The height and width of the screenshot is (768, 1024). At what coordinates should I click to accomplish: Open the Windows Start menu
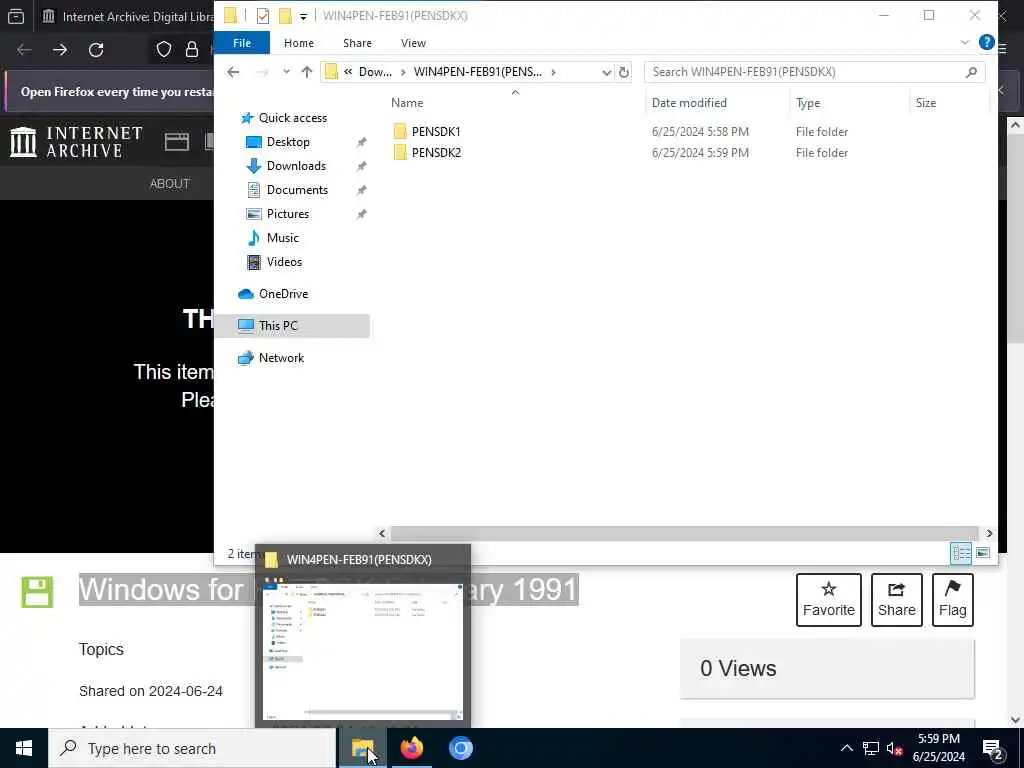point(24,748)
